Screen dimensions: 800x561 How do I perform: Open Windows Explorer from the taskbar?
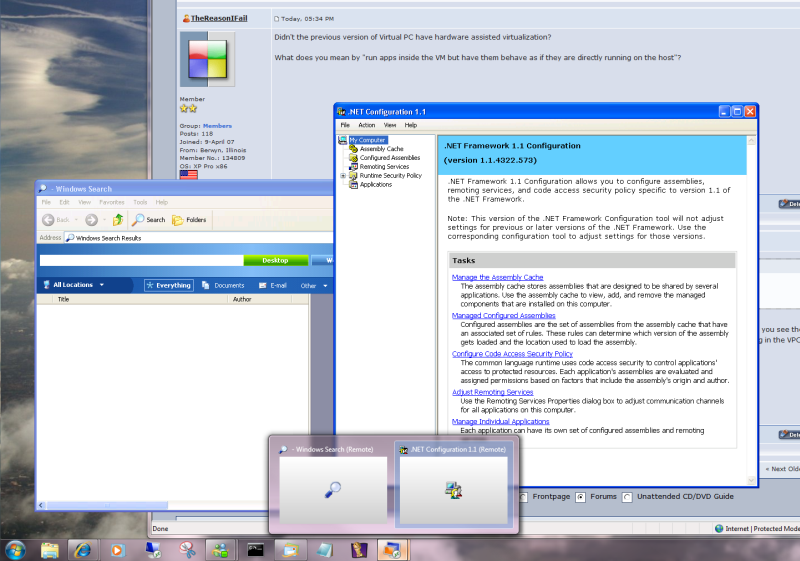(x=49, y=550)
